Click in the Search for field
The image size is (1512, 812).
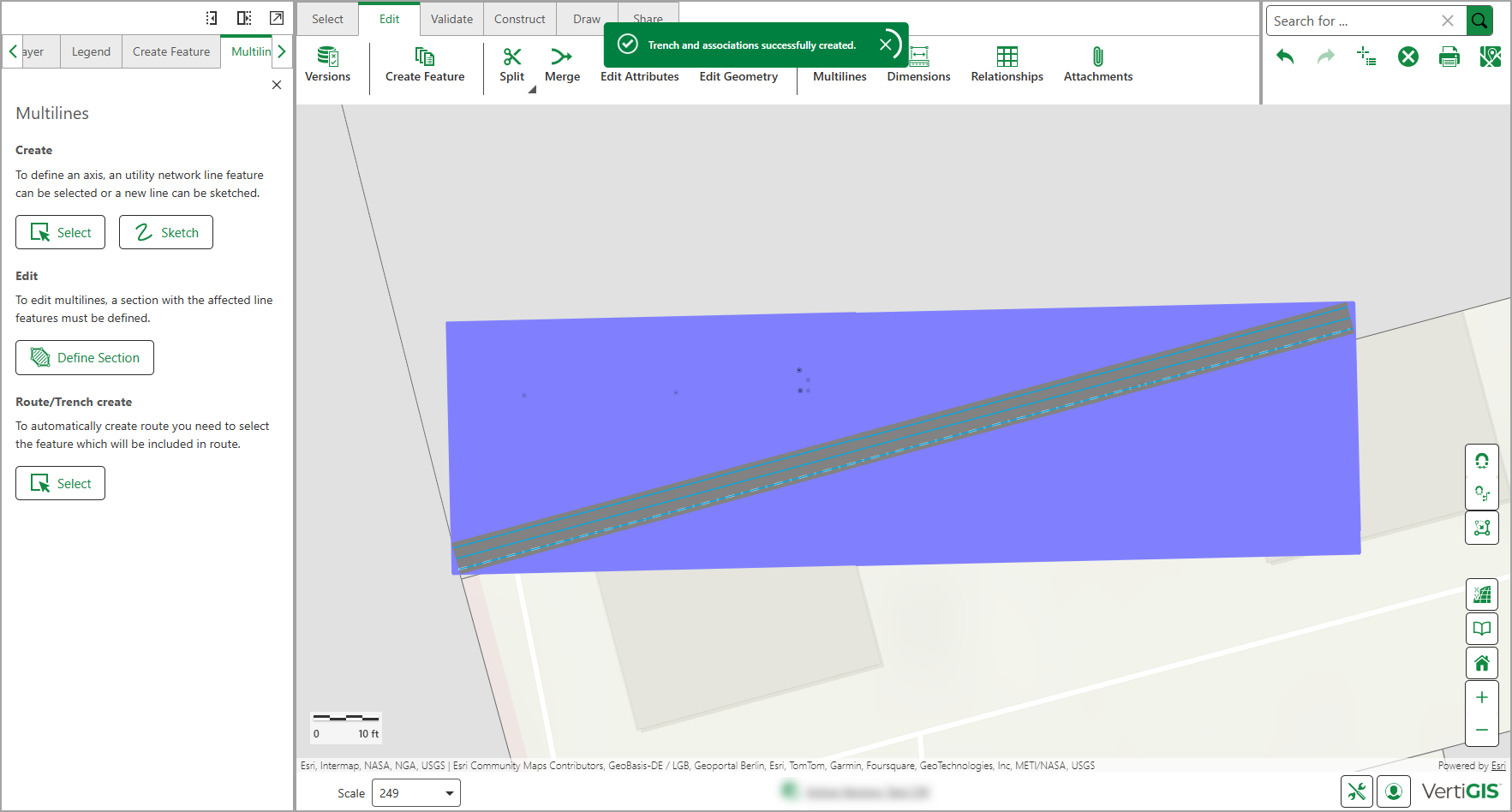(1350, 21)
